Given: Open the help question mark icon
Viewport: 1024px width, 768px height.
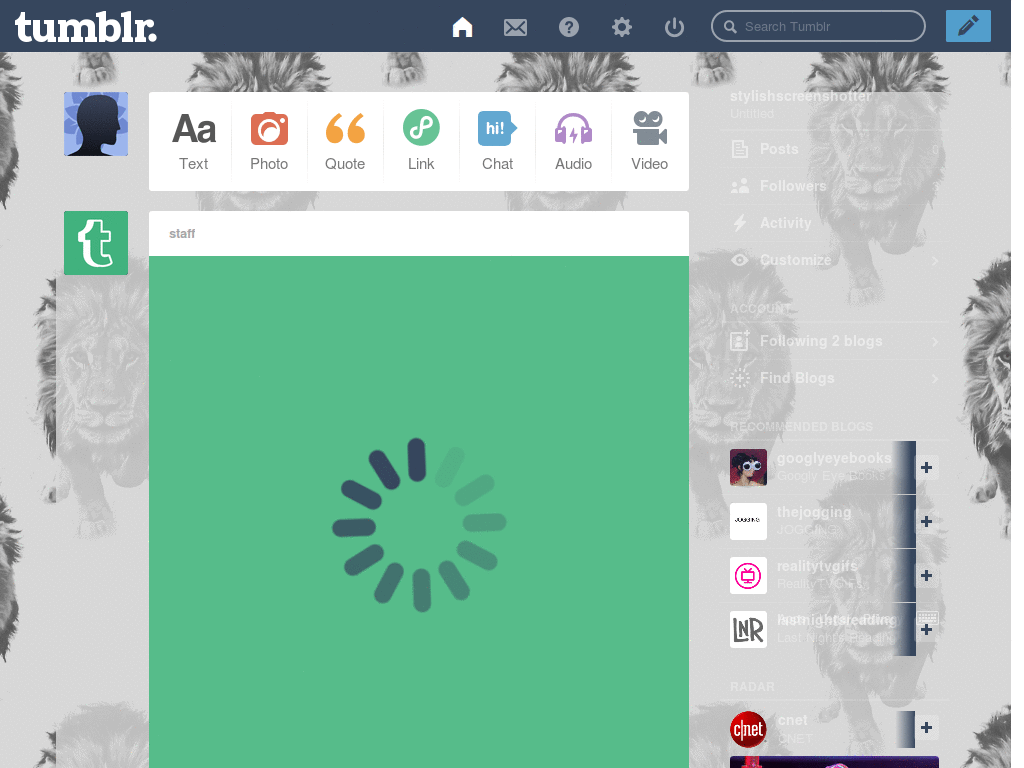Looking at the screenshot, I should [x=569, y=27].
